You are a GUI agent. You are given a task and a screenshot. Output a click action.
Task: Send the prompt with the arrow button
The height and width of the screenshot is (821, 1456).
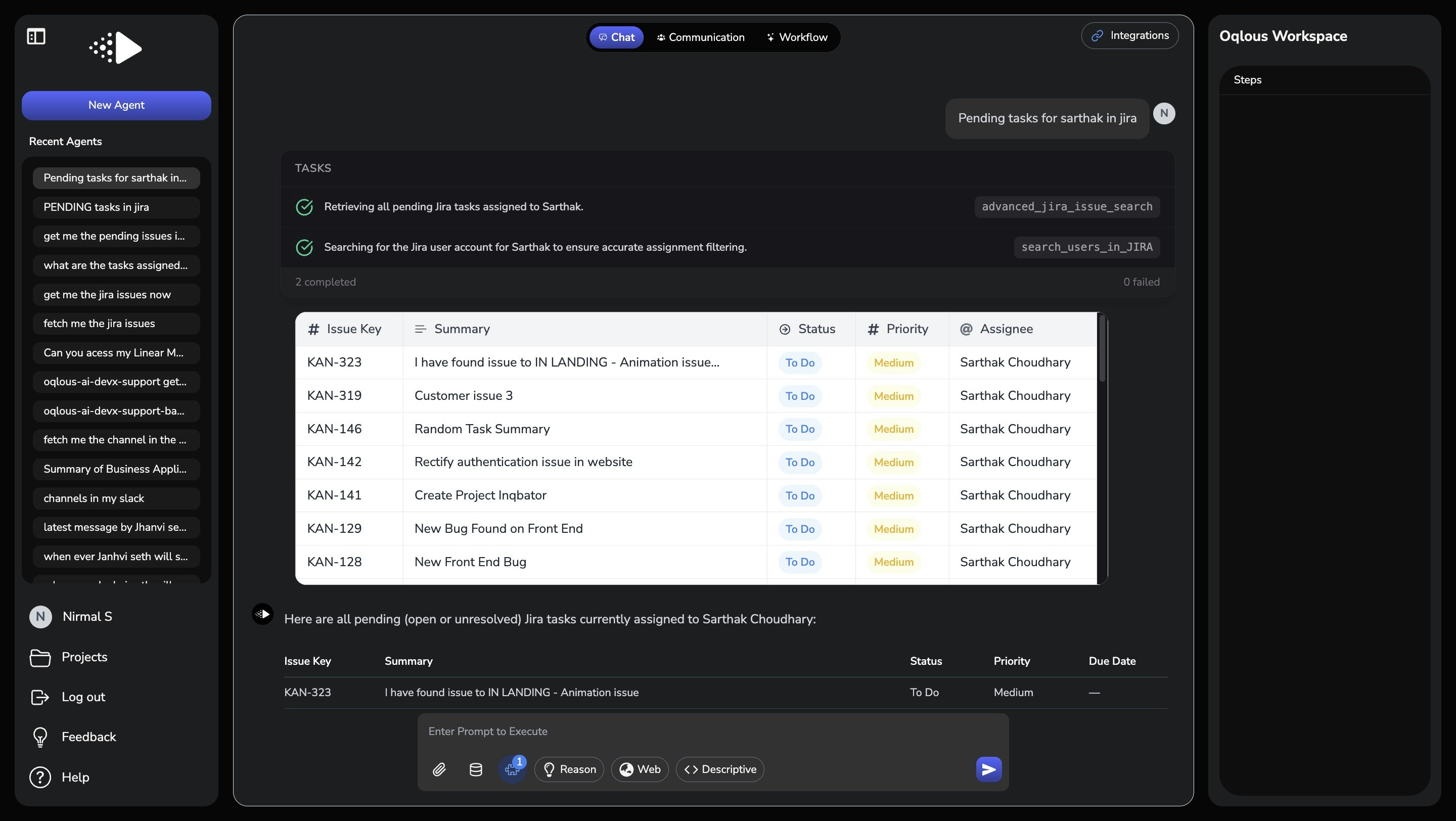tap(988, 769)
